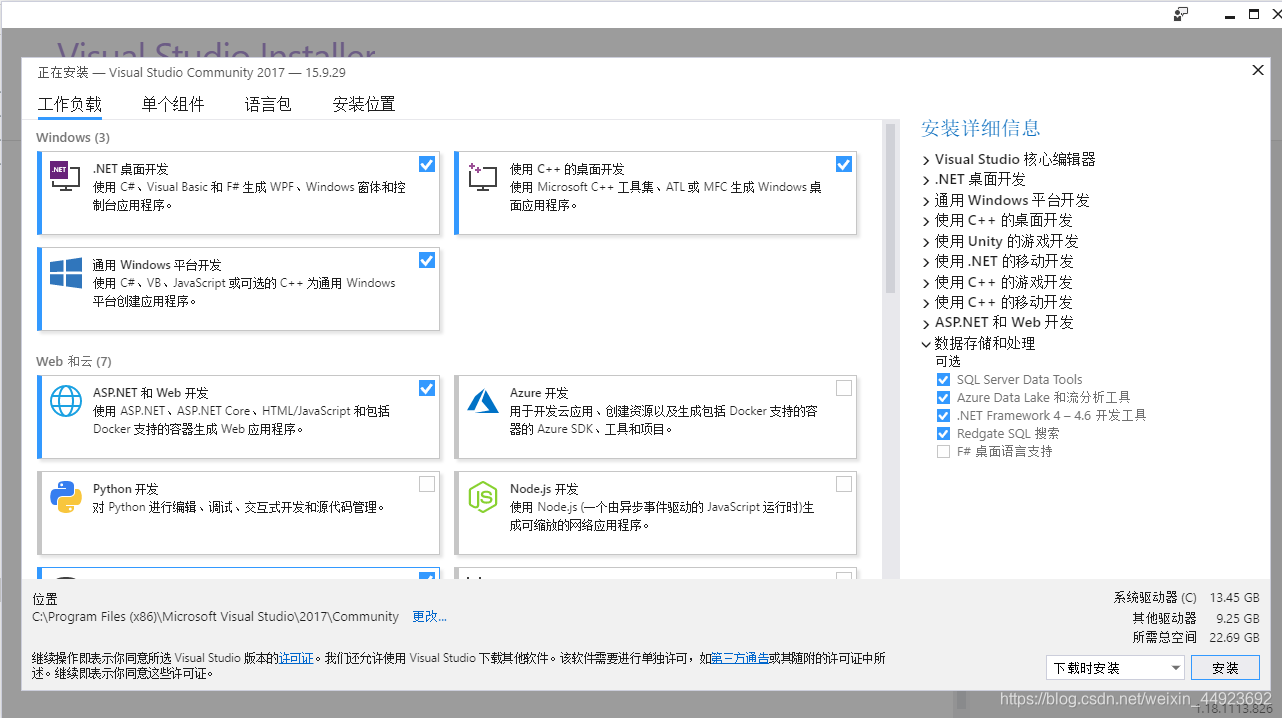Enable the Python 开发 workload checkbox
This screenshot has height=718, width=1282.
[427, 484]
